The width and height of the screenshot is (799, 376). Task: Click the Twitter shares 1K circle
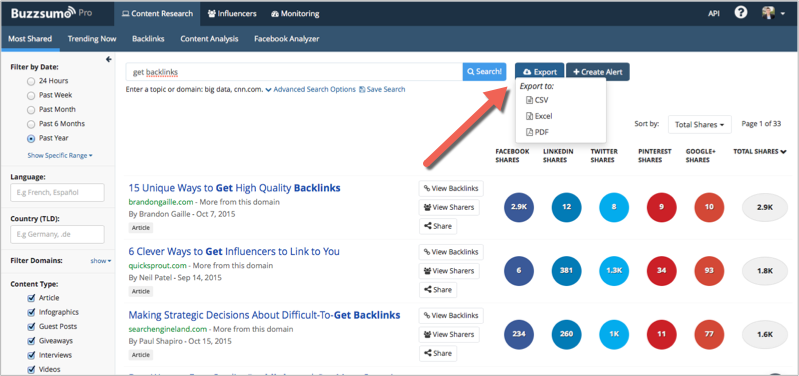tap(614, 334)
